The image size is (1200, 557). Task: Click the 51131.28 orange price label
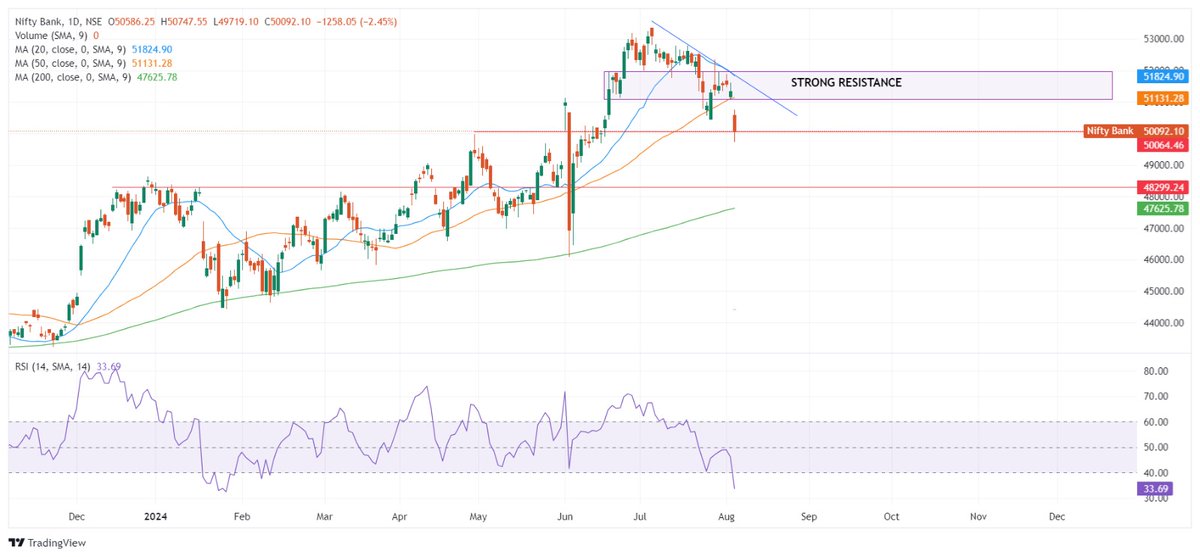pyautogui.click(x=1162, y=98)
